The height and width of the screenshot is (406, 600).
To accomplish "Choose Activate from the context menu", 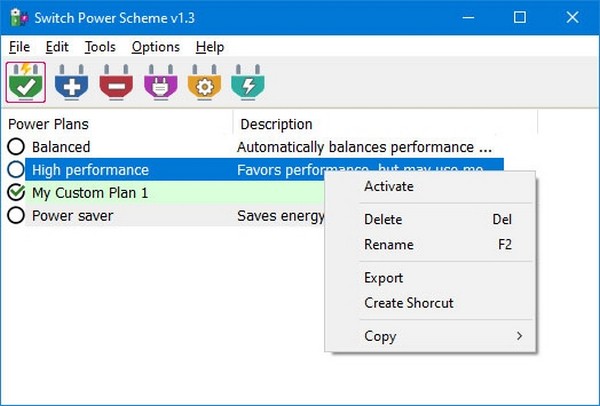I will point(389,186).
